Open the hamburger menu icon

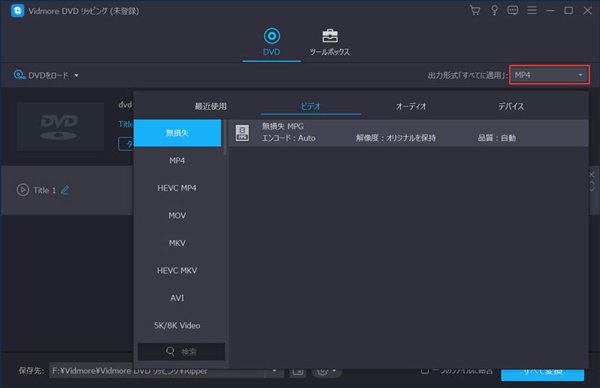pos(532,10)
